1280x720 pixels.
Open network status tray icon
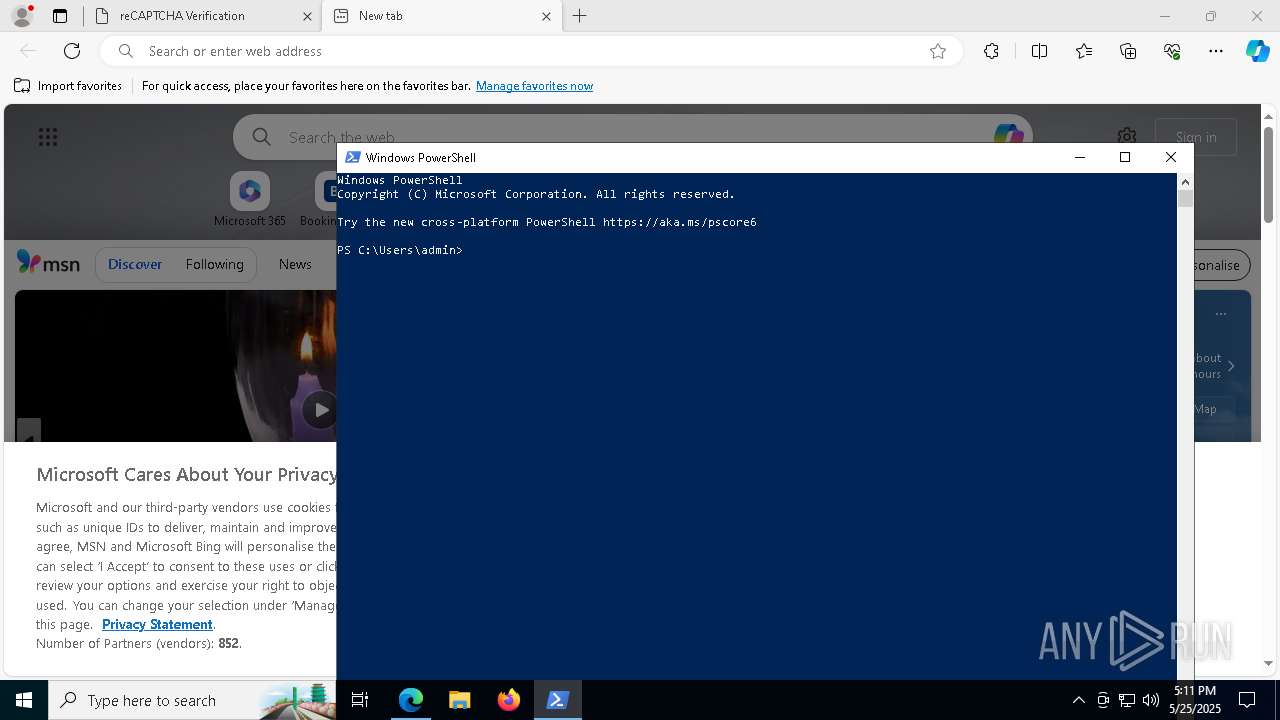1127,700
